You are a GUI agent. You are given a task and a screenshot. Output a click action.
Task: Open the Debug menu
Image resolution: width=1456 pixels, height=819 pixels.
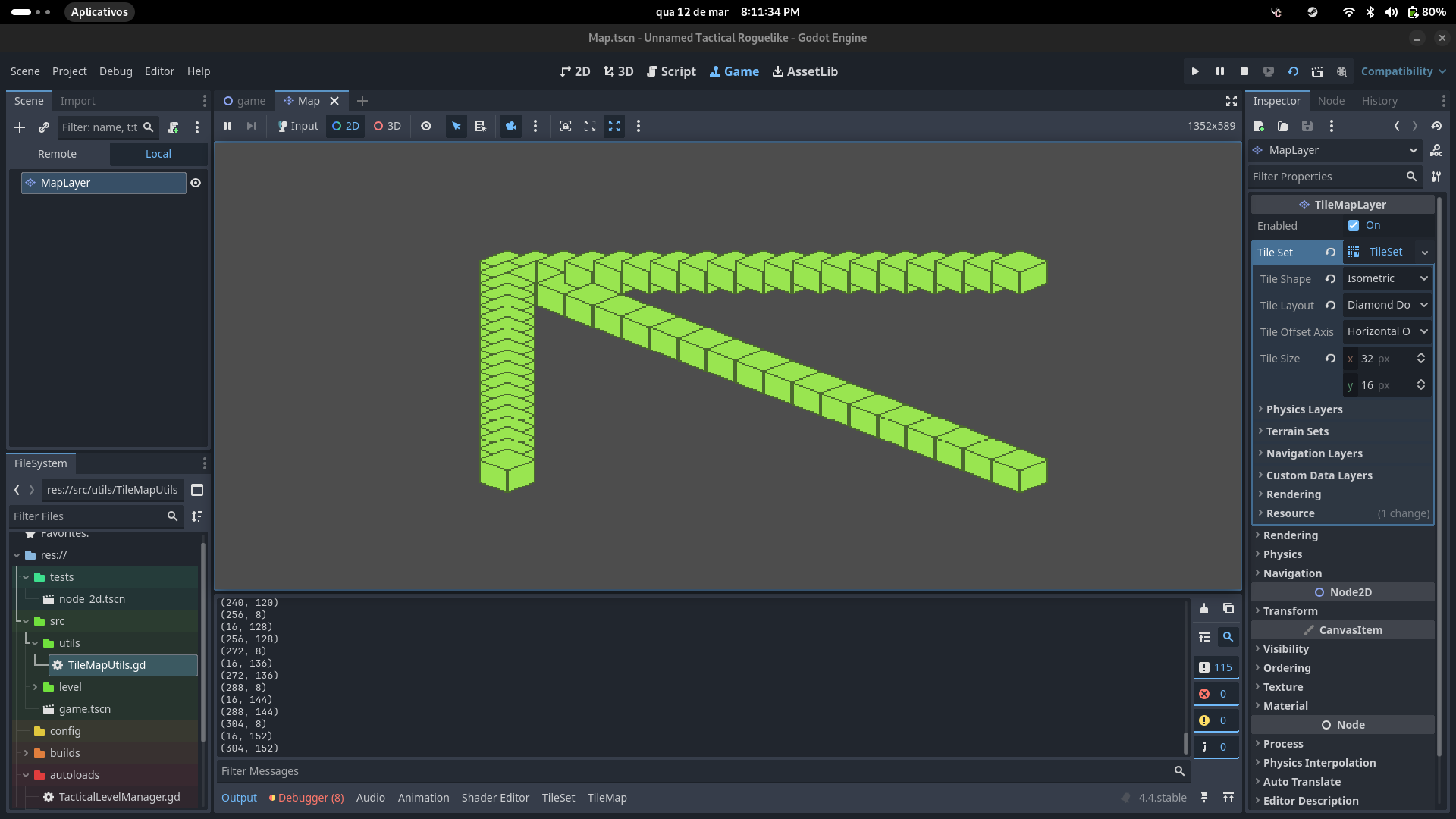[x=115, y=71]
